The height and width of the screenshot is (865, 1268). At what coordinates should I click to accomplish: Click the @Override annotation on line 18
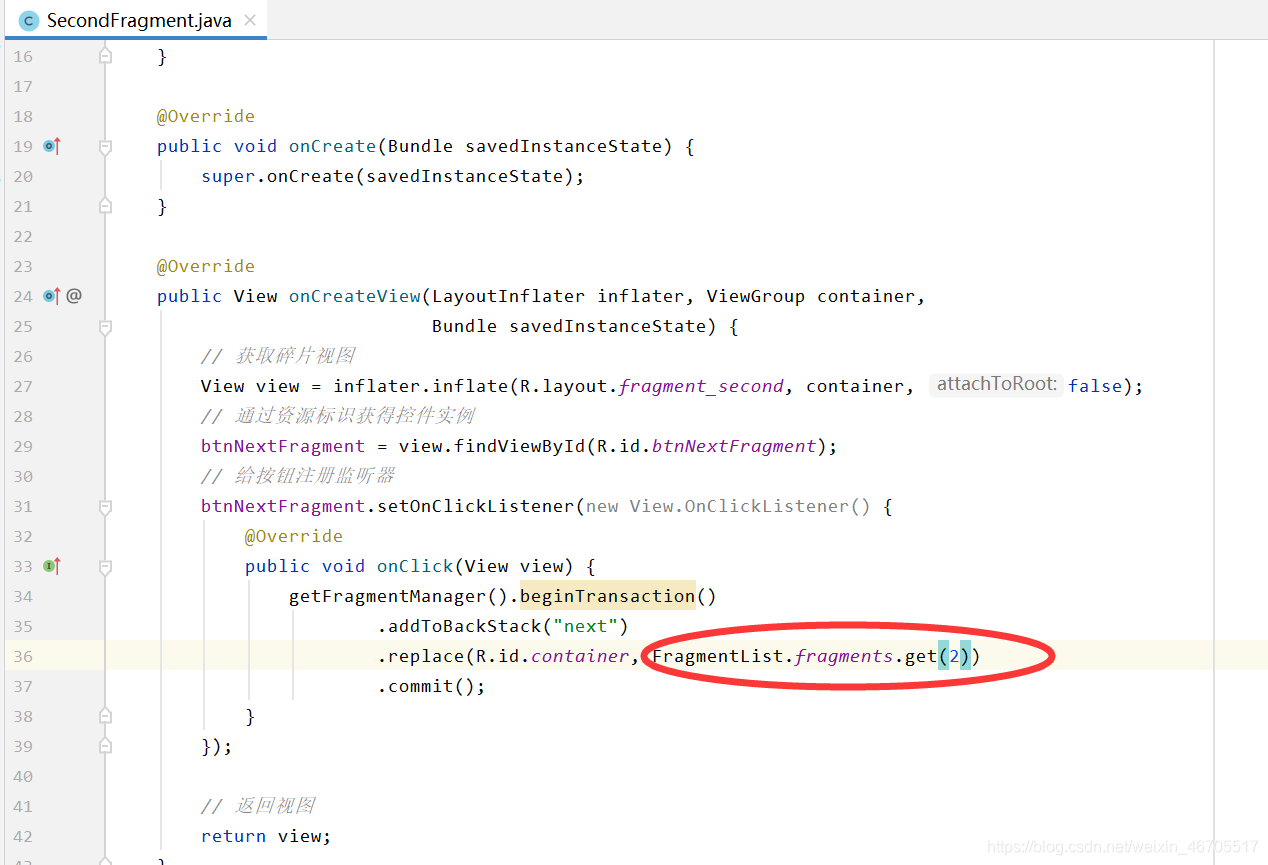tap(206, 116)
